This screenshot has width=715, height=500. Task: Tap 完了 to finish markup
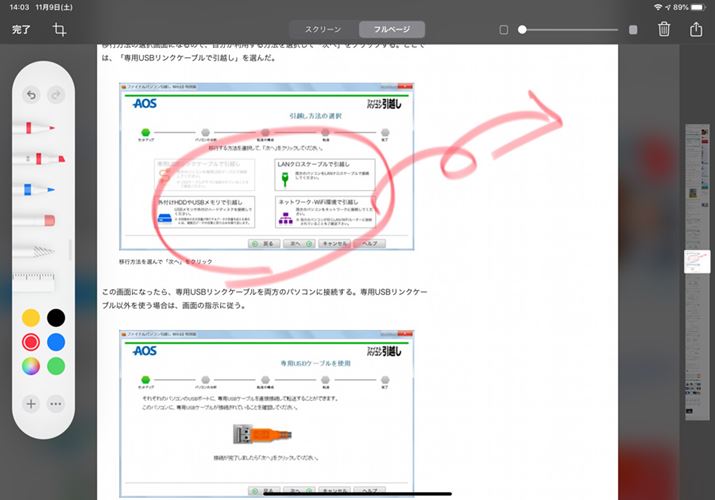pos(21,30)
